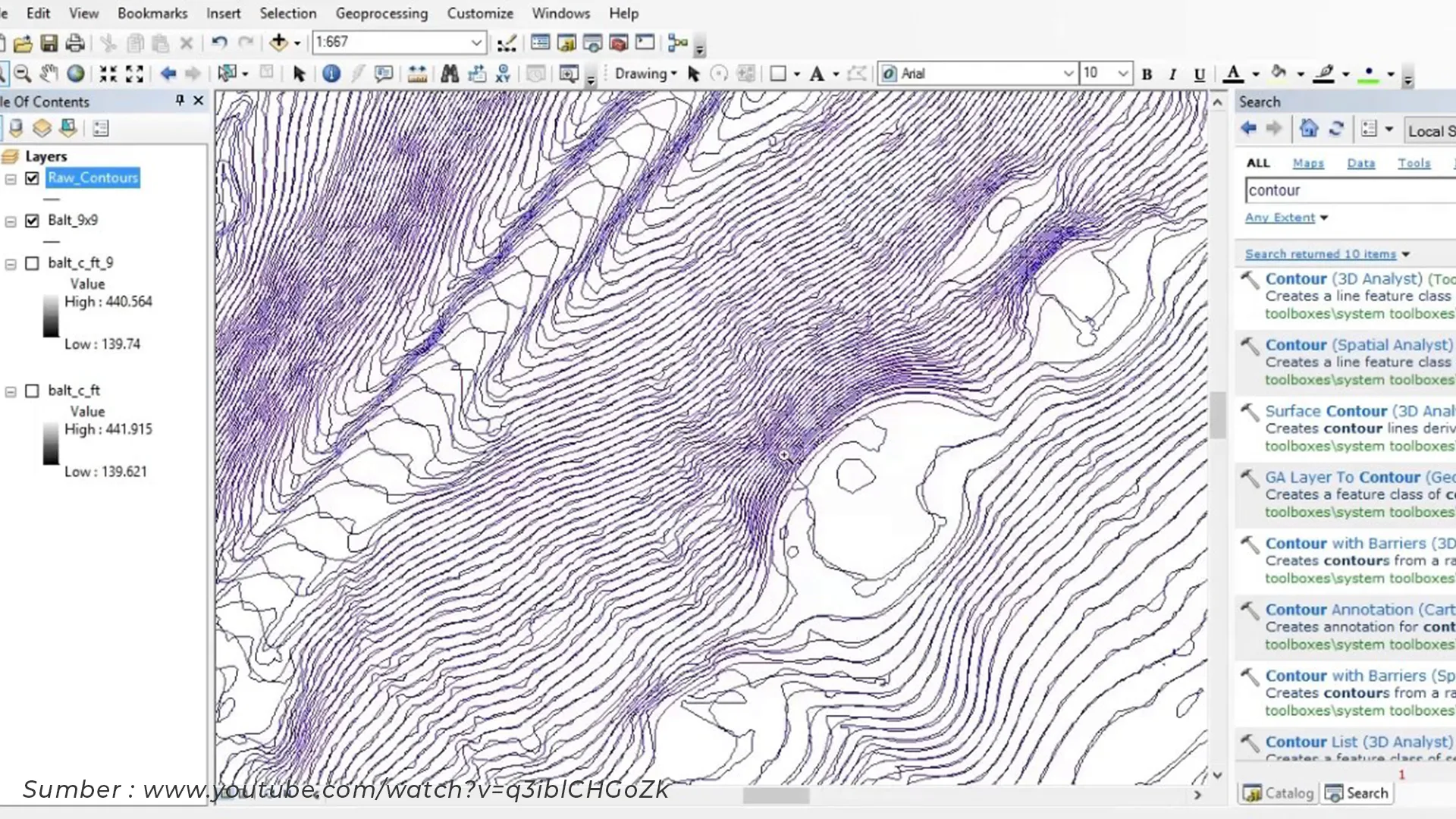The width and height of the screenshot is (1456, 819).
Task: Open the map scale dropdown
Action: pyautogui.click(x=476, y=42)
